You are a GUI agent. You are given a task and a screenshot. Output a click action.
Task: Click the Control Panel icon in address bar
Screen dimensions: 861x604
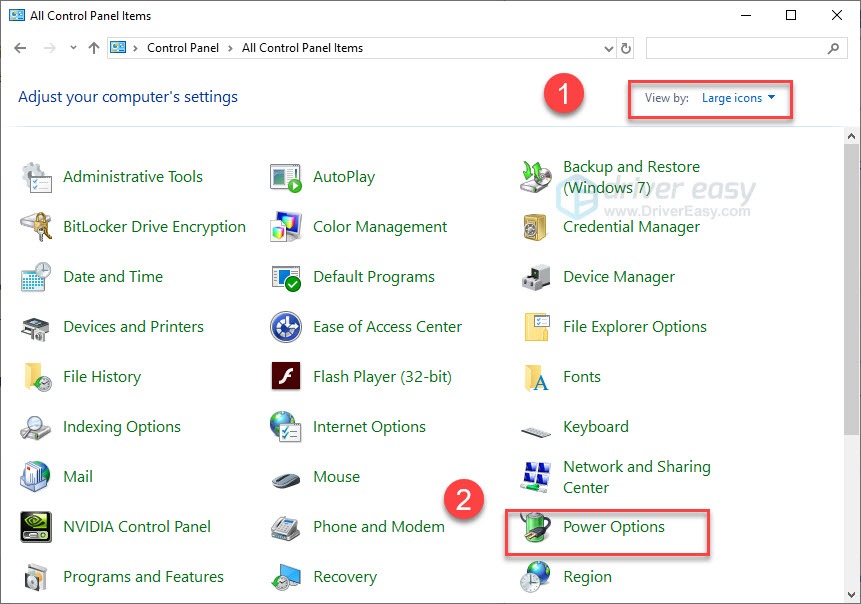coord(118,48)
